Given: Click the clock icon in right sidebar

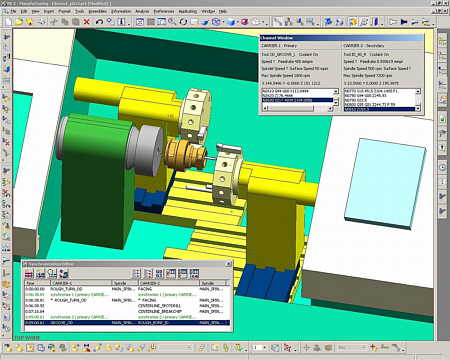Looking at the screenshot, I should tap(443, 167).
